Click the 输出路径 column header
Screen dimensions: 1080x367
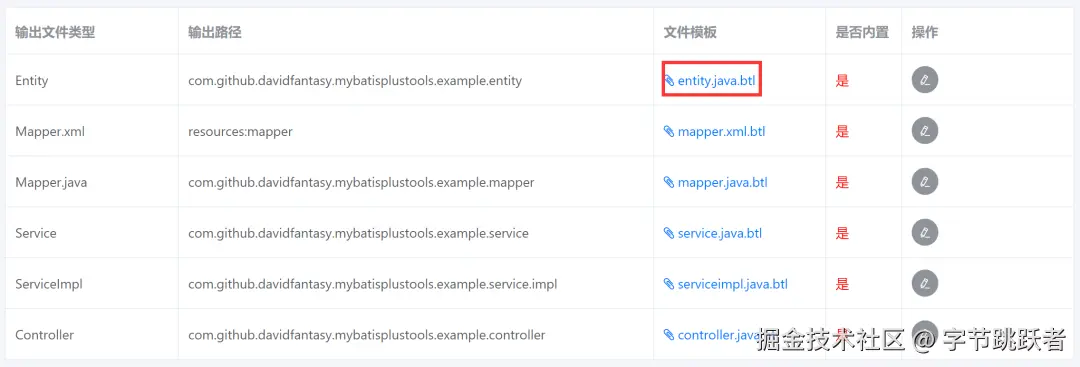[x=214, y=32]
